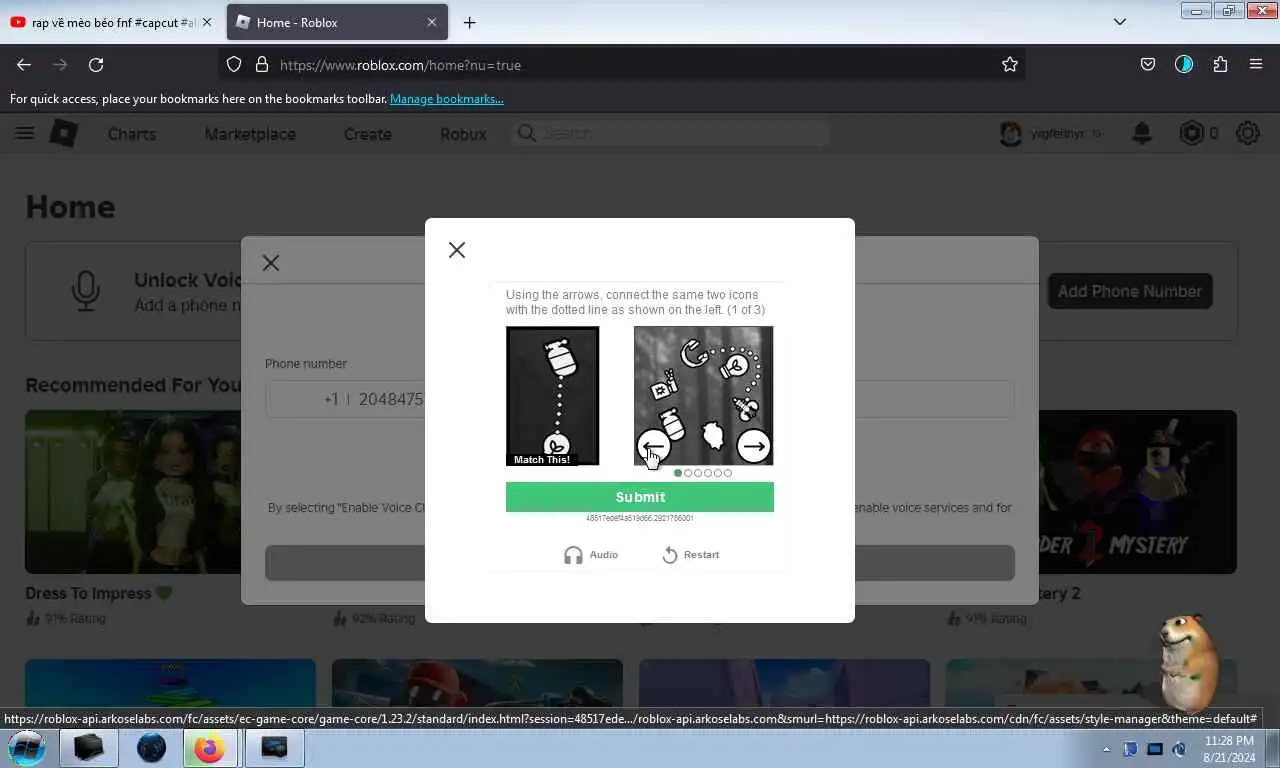This screenshot has width=1280, height=768.
Task: Open the Windows Start menu
Action: [27, 747]
